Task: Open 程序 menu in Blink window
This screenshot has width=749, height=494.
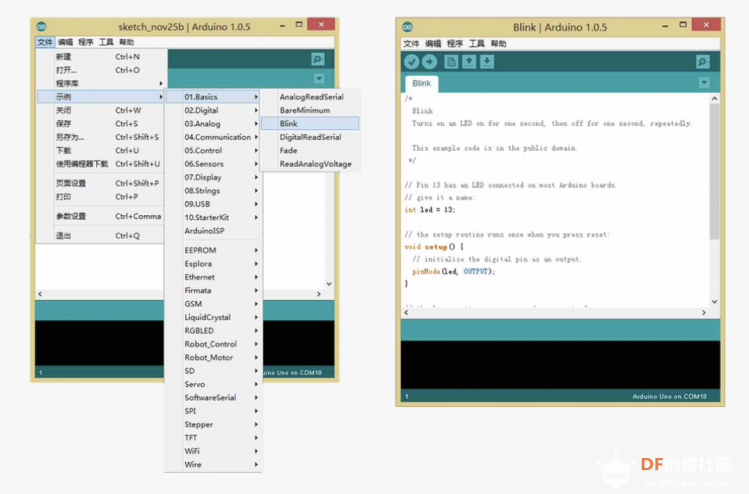Action: (455, 43)
